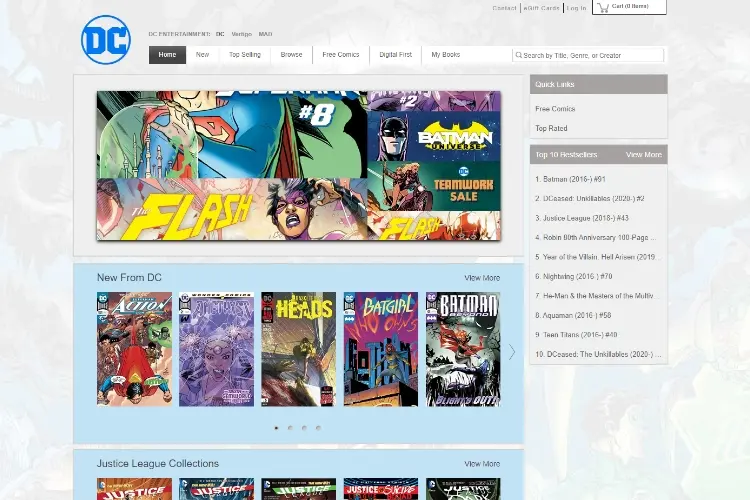Select the Vertigo publisher link
This screenshot has width=750, height=500.
pyautogui.click(x=242, y=34)
